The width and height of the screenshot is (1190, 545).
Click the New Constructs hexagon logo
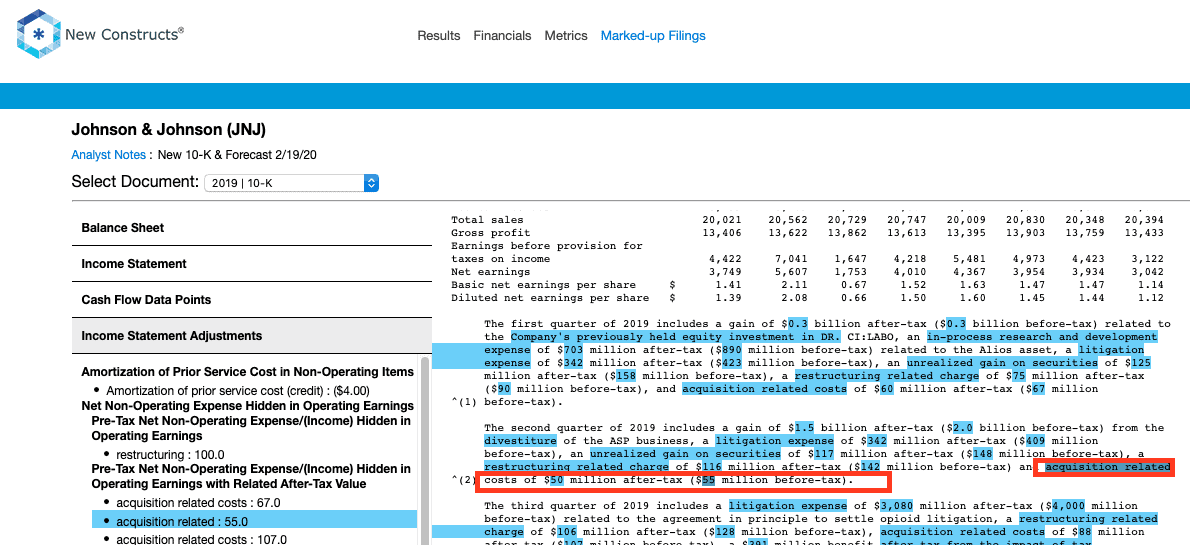(38, 34)
